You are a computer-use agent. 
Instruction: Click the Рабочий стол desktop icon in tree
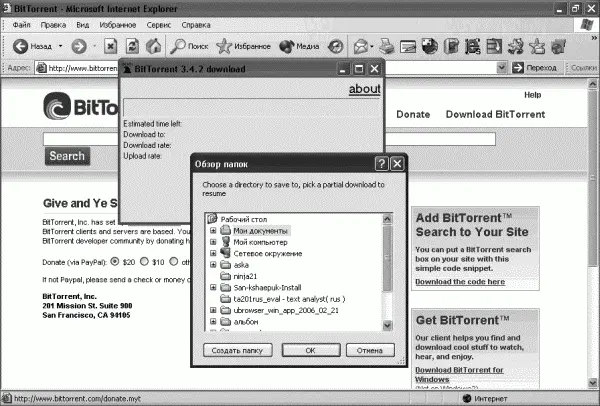click(212, 219)
